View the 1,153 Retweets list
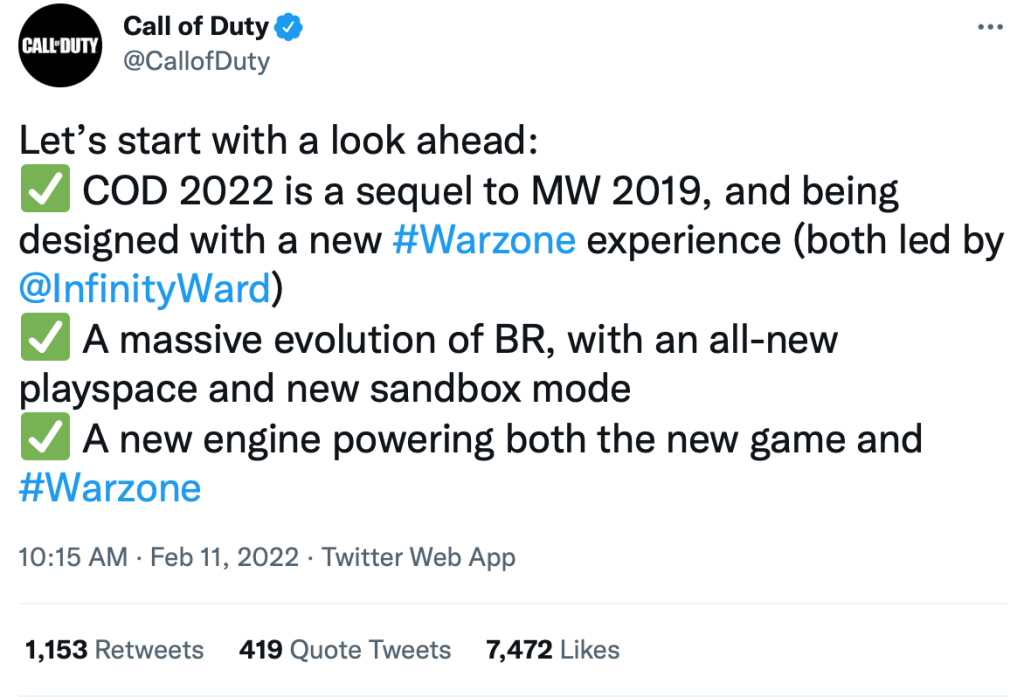This screenshot has width=1024, height=697. [x=113, y=649]
